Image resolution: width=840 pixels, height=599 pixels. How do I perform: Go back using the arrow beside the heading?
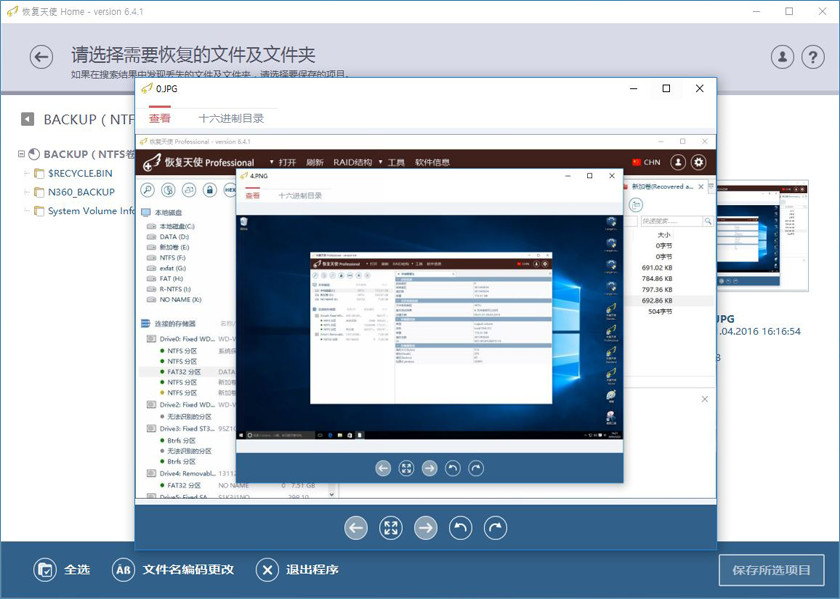(x=41, y=57)
